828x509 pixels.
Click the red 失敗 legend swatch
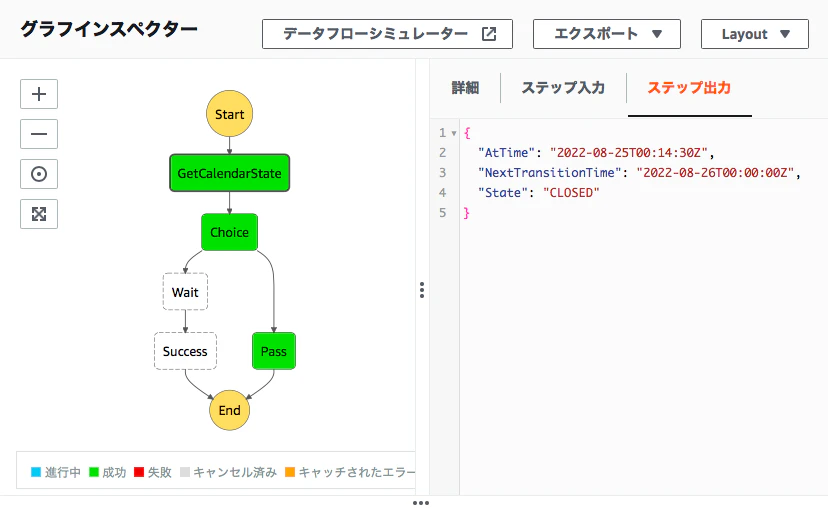[x=139, y=472]
